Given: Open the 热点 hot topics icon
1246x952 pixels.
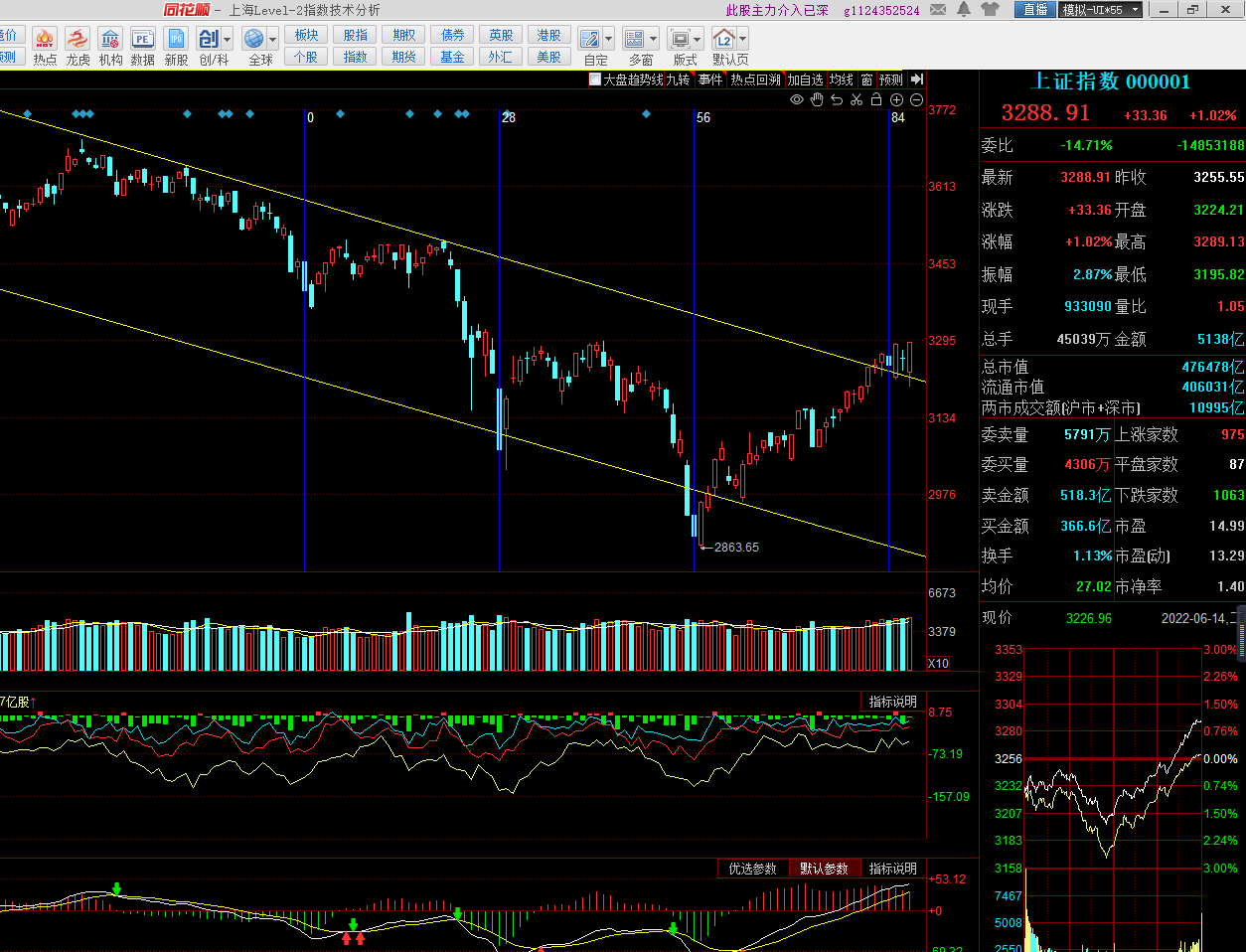Looking at the screenshot, I should 45,39.
